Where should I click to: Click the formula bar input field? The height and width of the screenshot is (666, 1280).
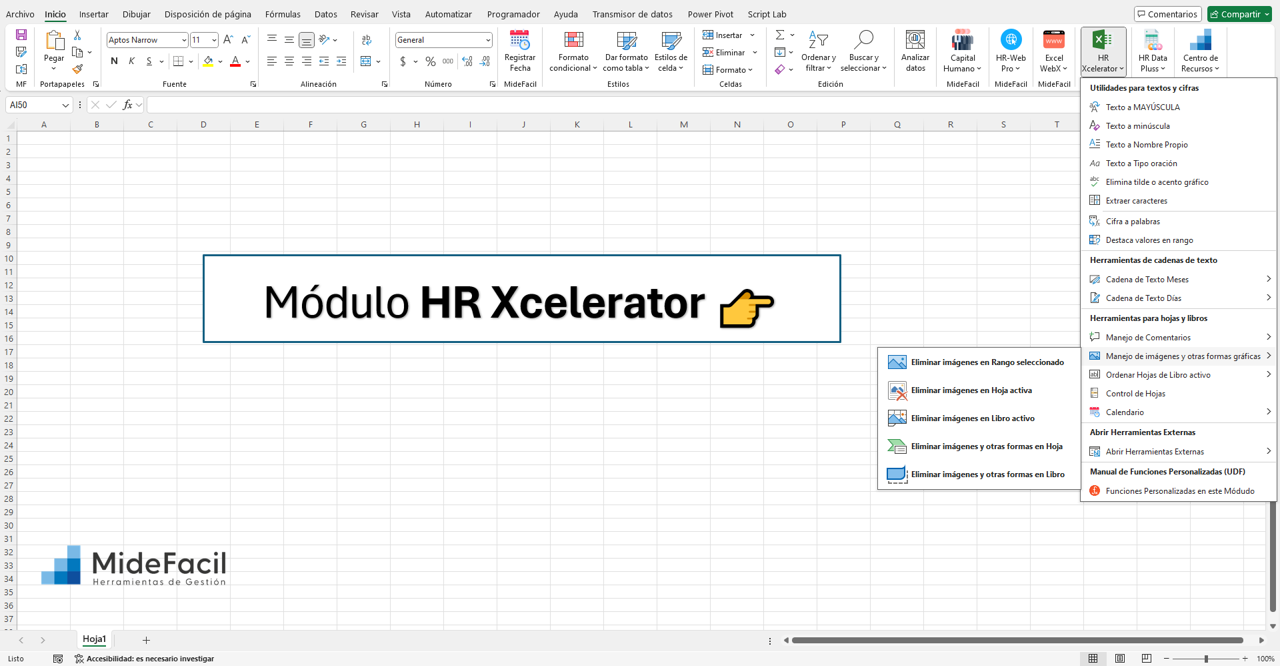(x=712, y=105)
